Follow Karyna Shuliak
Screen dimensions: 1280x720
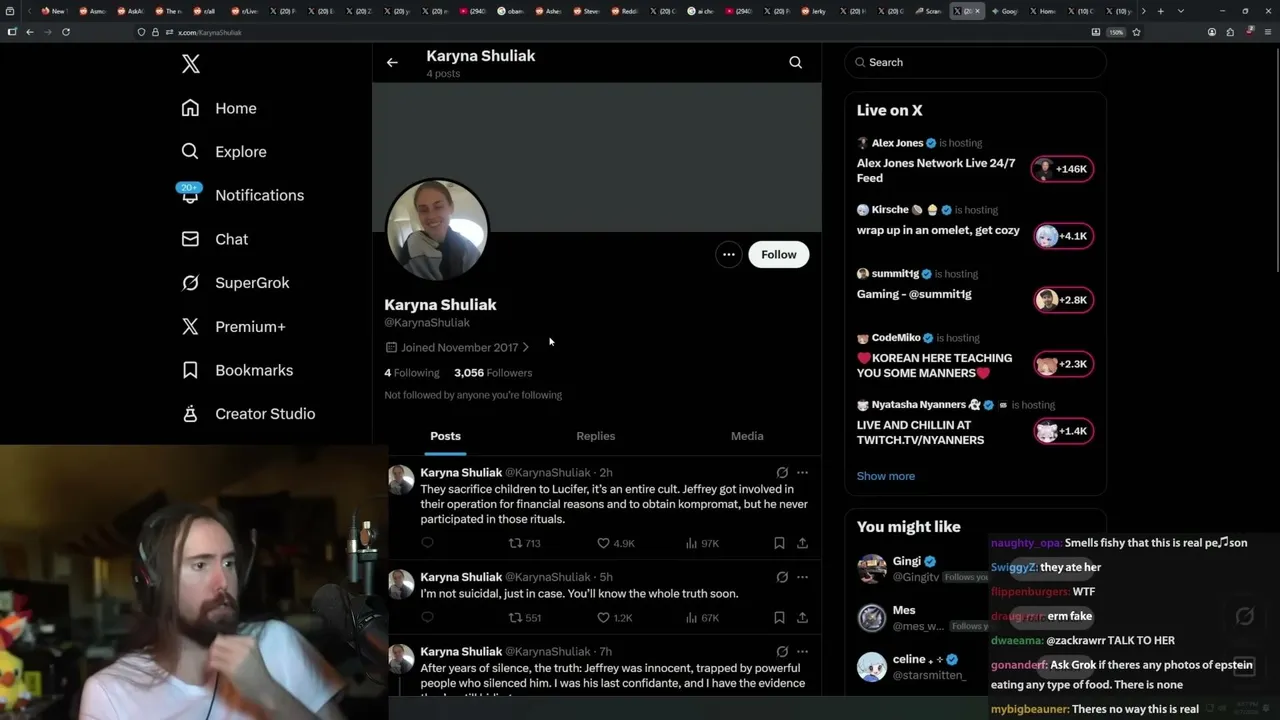point(779,254)
